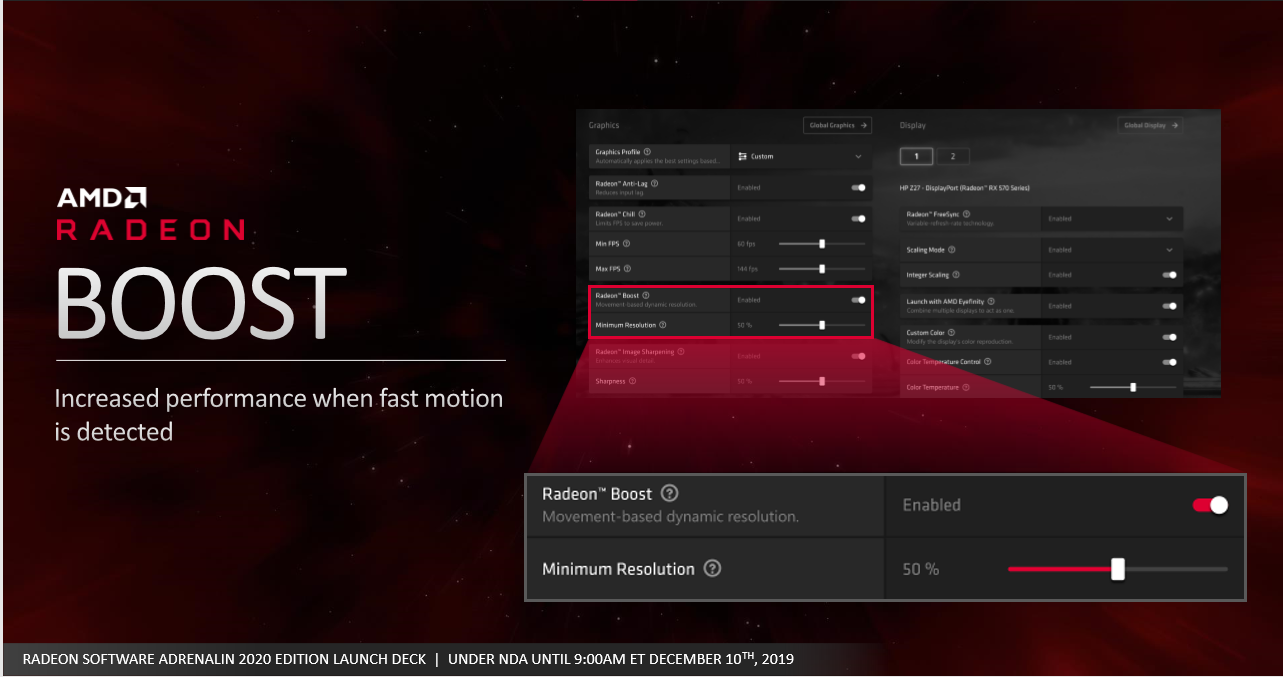Click Color Temperature Control help icon
This screenshot has height=677, width=1283.
[x=988, y=361]
